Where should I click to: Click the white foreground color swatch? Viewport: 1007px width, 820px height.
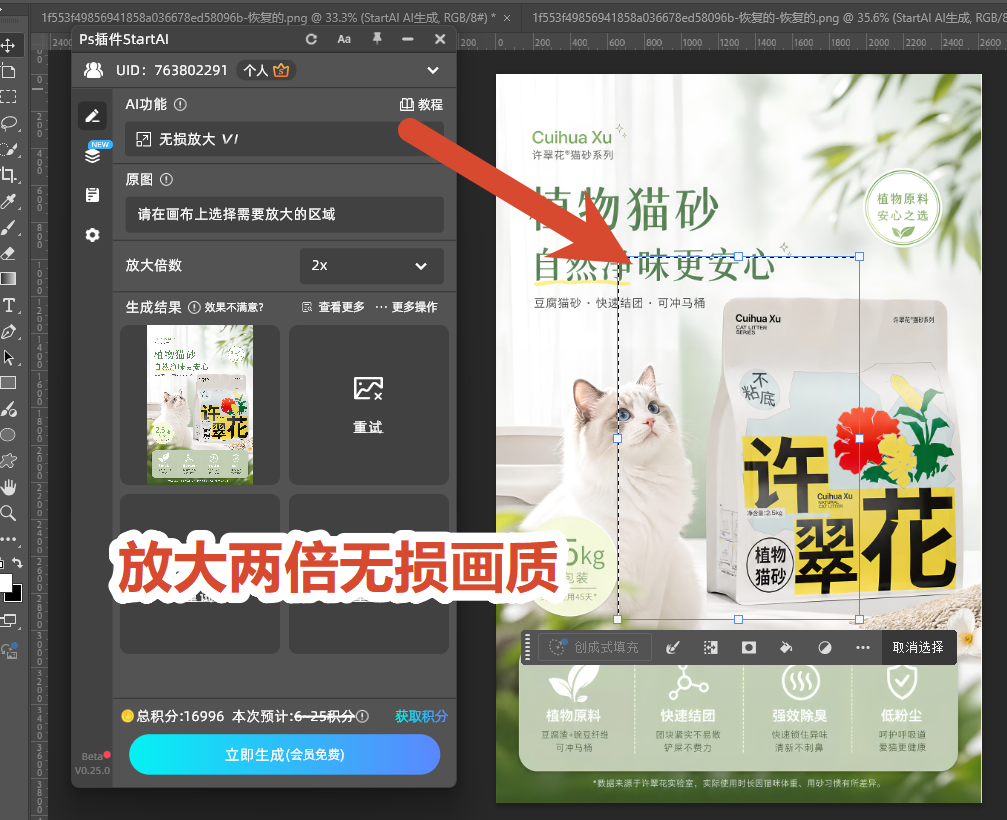point(4,582)
